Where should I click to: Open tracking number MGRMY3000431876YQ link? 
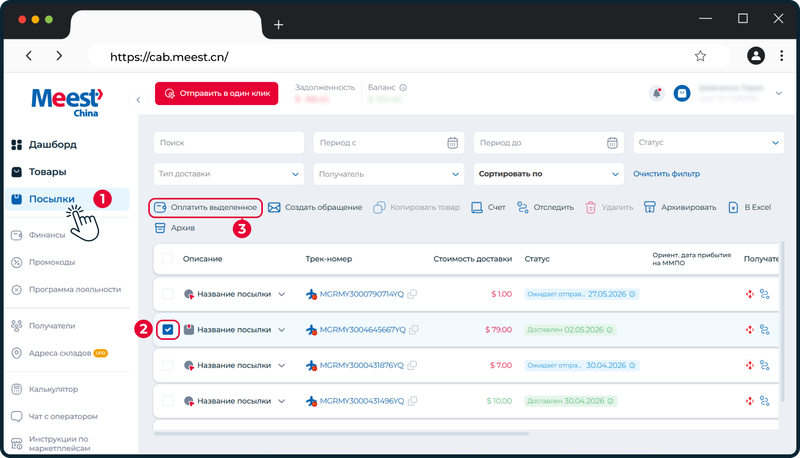coord(361,366)
